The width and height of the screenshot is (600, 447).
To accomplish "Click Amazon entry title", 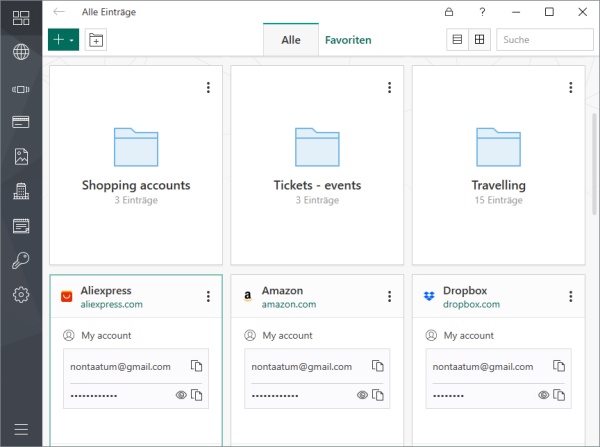I will (x=282, y=290).
